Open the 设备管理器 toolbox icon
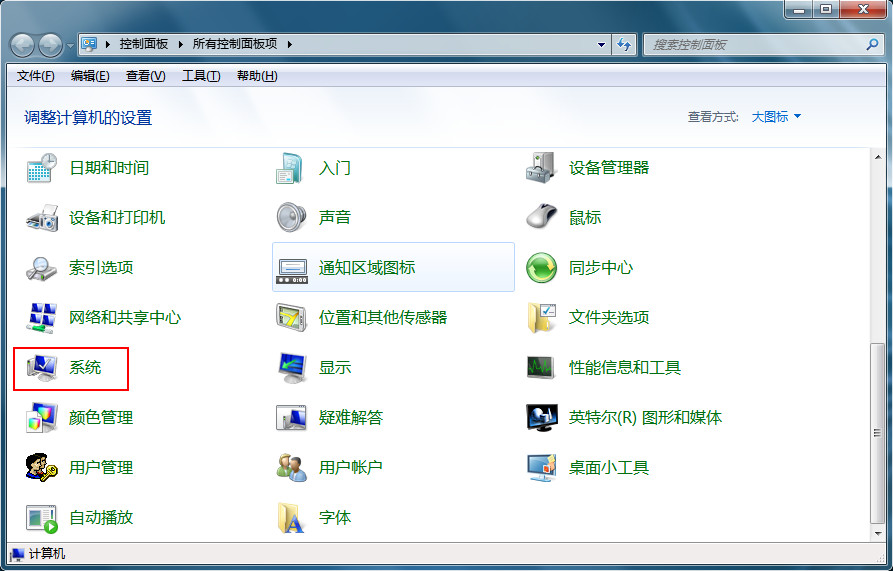This screenshot has width=893, height=571. point(541,168)
